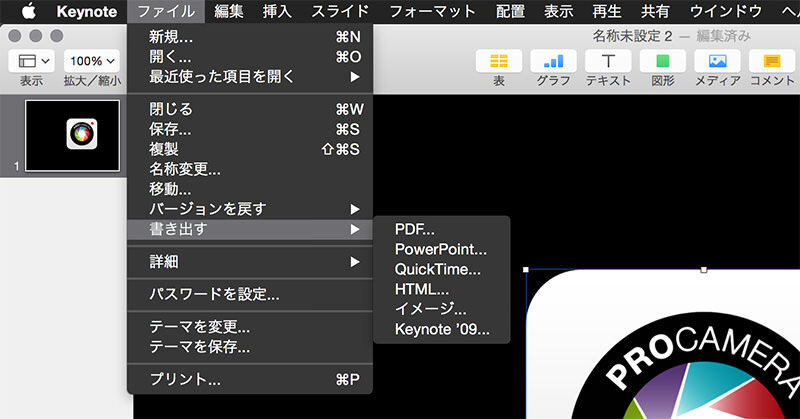Click the top-left selection handle of image
This screenshot has width=800, height=419.
[x=526, y=269]
